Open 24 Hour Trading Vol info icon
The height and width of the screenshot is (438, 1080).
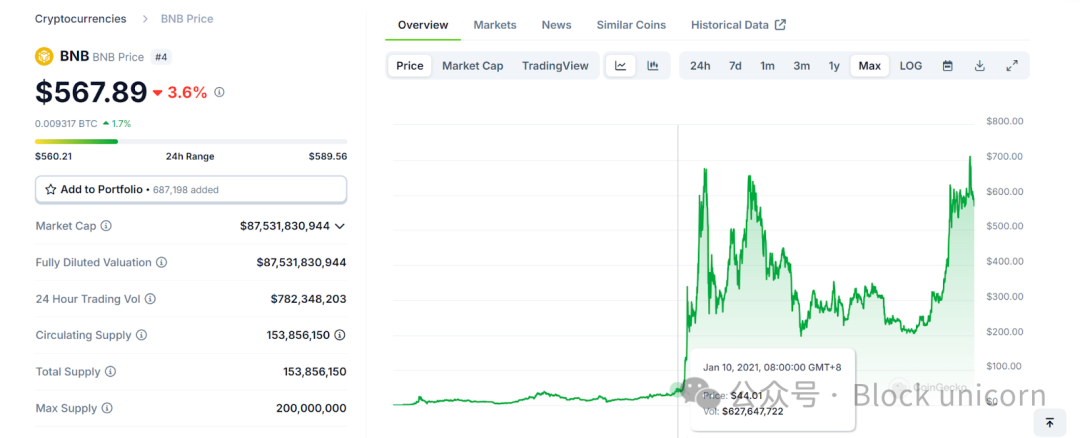pos(150,299)
